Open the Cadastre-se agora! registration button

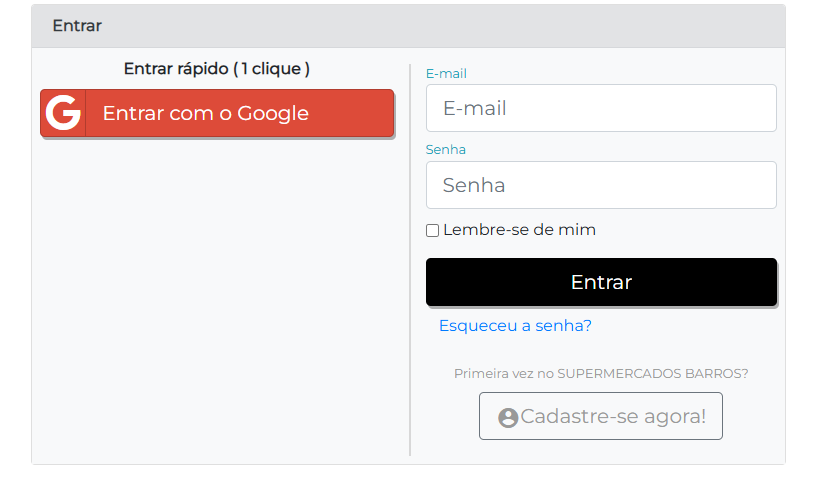pyautogui.click(x=601, y=416)
